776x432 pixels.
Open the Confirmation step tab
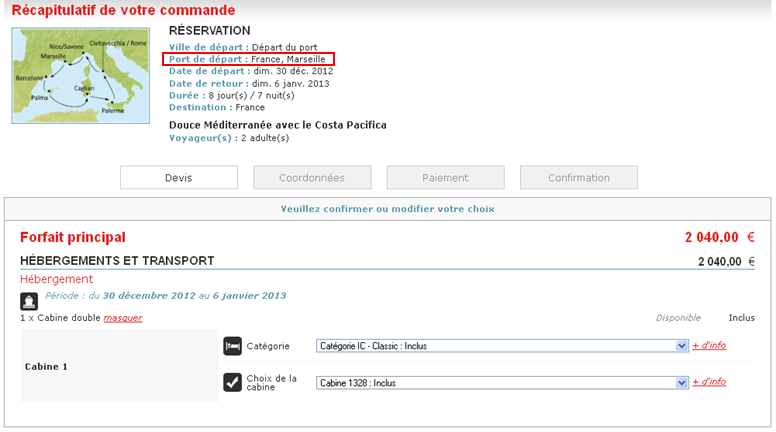[578, 178]
